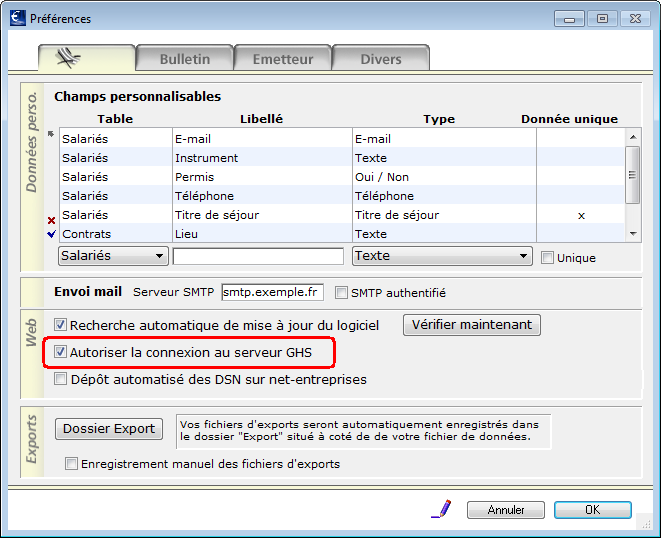
Task: Click the Libellé column header
Action: pyautogui.click(x=261, y=119)
